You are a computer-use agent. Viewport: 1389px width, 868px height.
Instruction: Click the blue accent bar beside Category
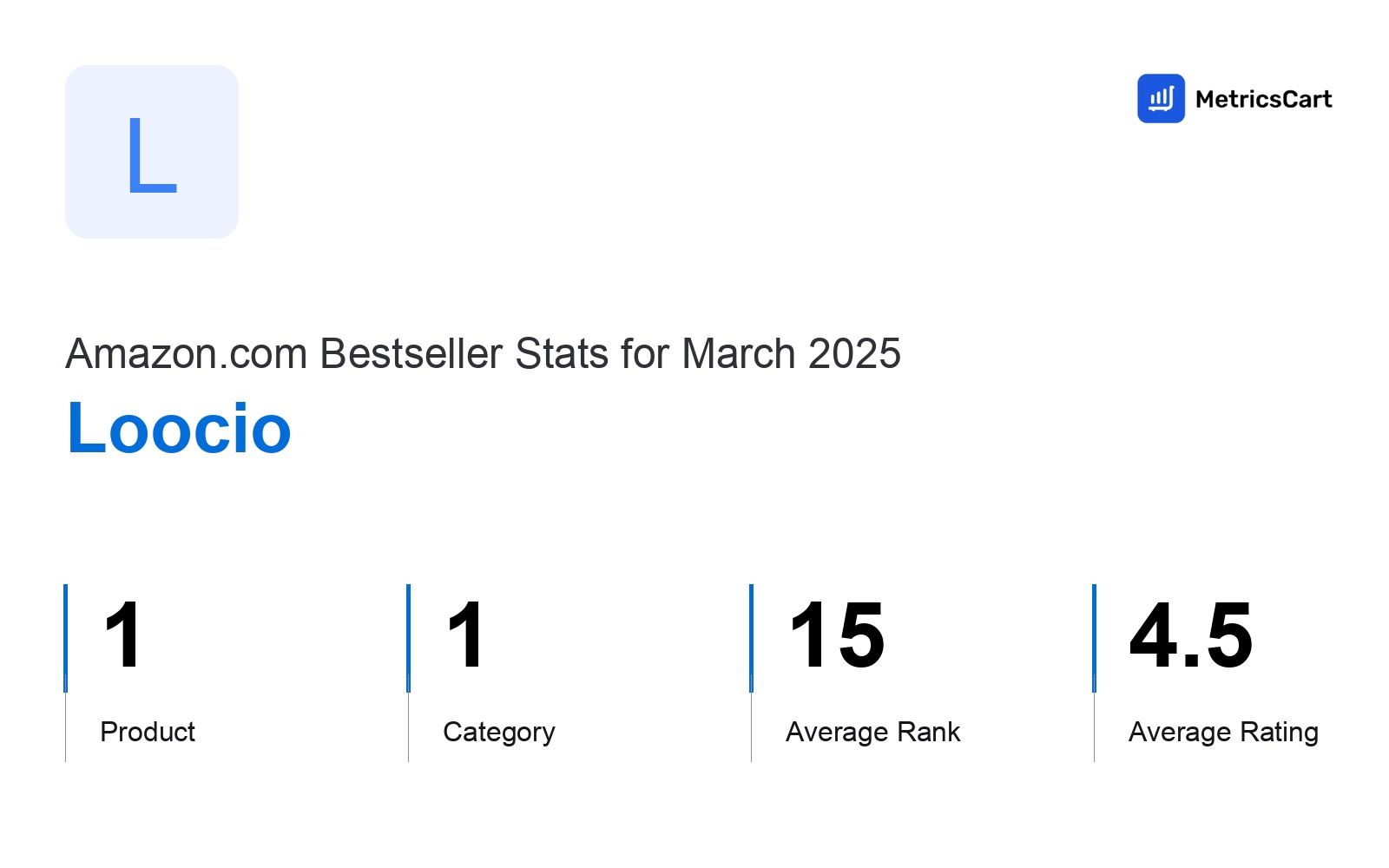tap(408, 638)
